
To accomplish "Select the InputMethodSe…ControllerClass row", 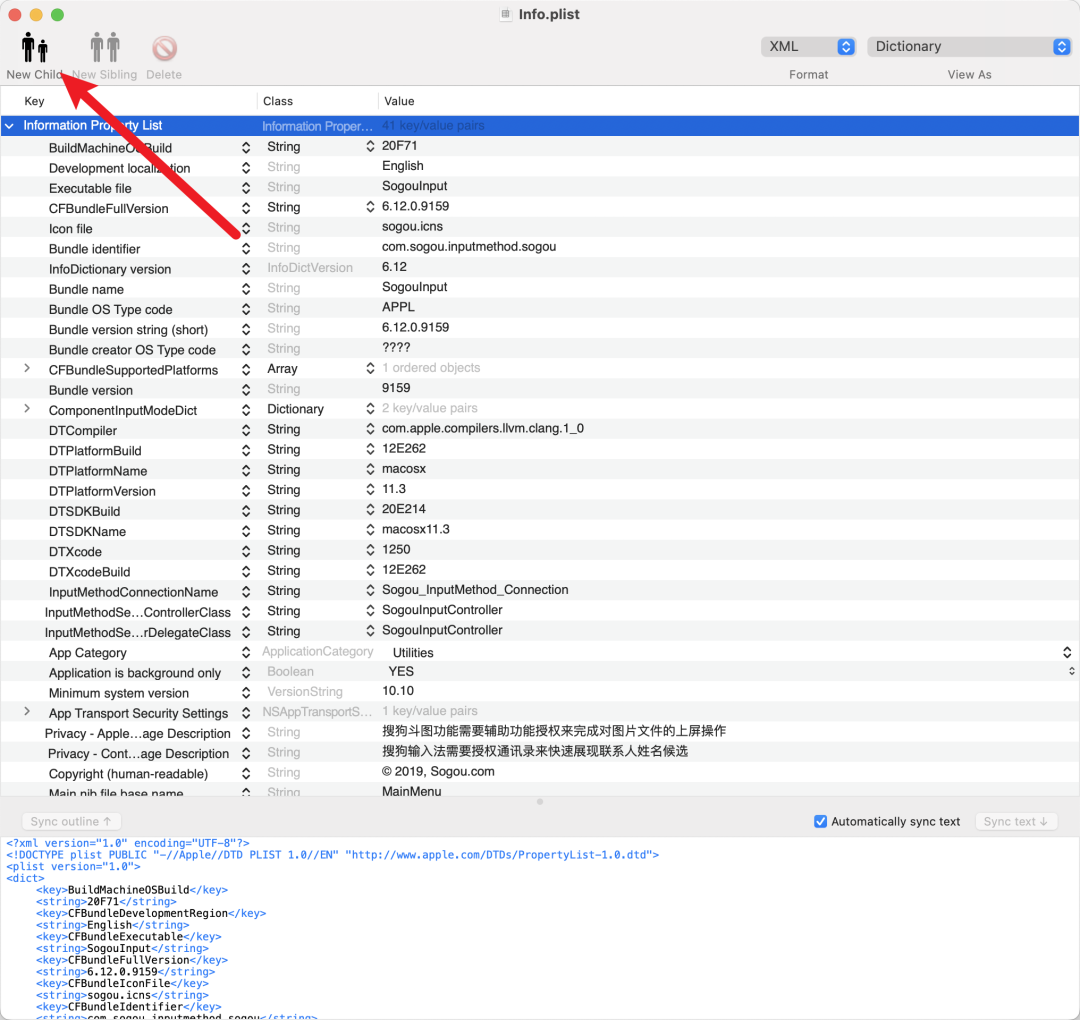I will point(540,611).
